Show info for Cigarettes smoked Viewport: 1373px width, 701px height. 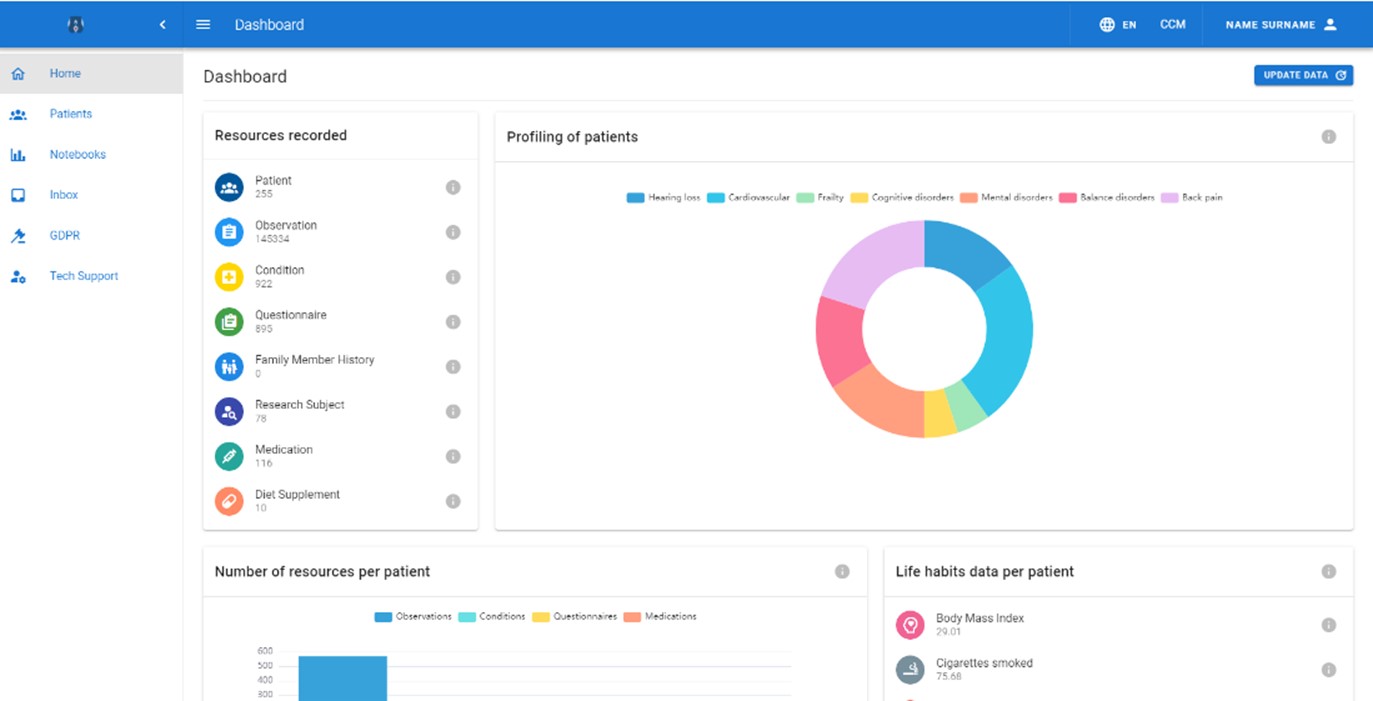click(1329, 670)
